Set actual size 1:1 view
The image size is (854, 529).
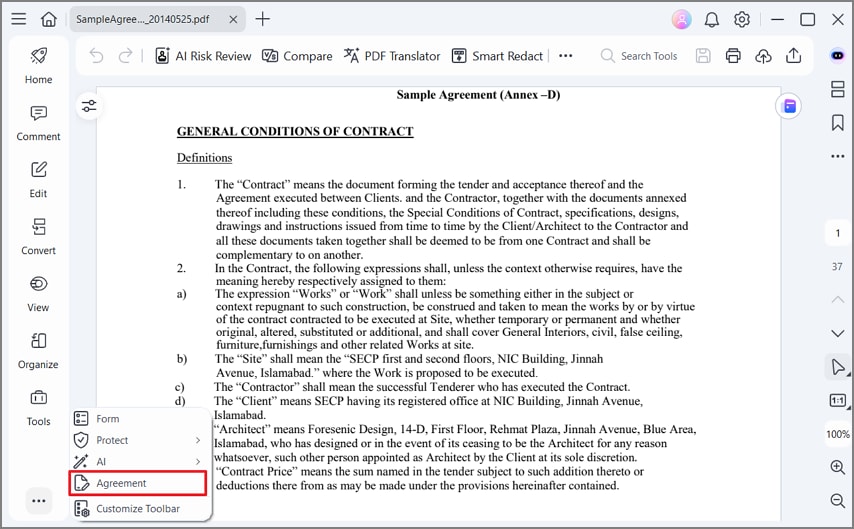click(x=838, y=401)
